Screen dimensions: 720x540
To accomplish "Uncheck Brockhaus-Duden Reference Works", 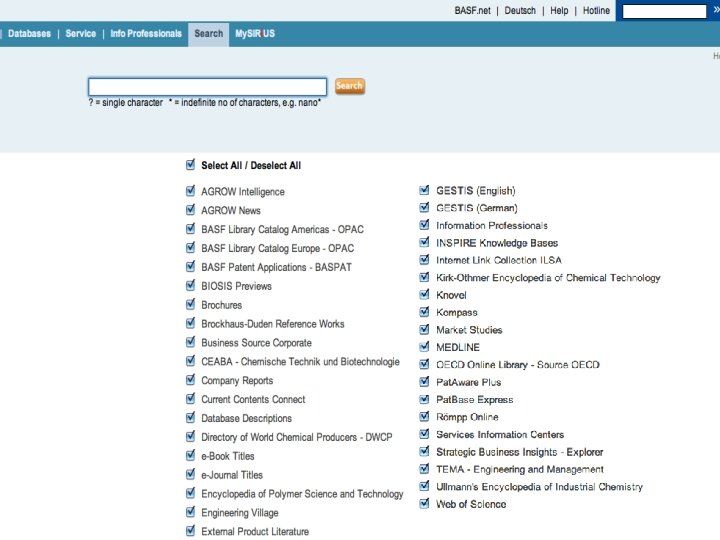I will (191, 323).
